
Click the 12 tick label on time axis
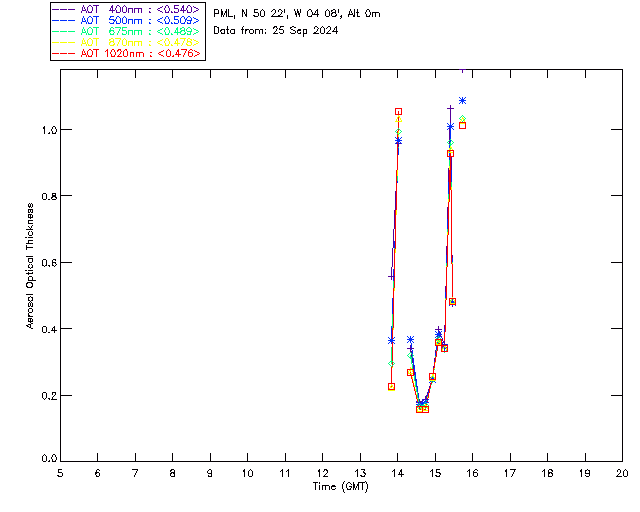(x=322, y=473)
